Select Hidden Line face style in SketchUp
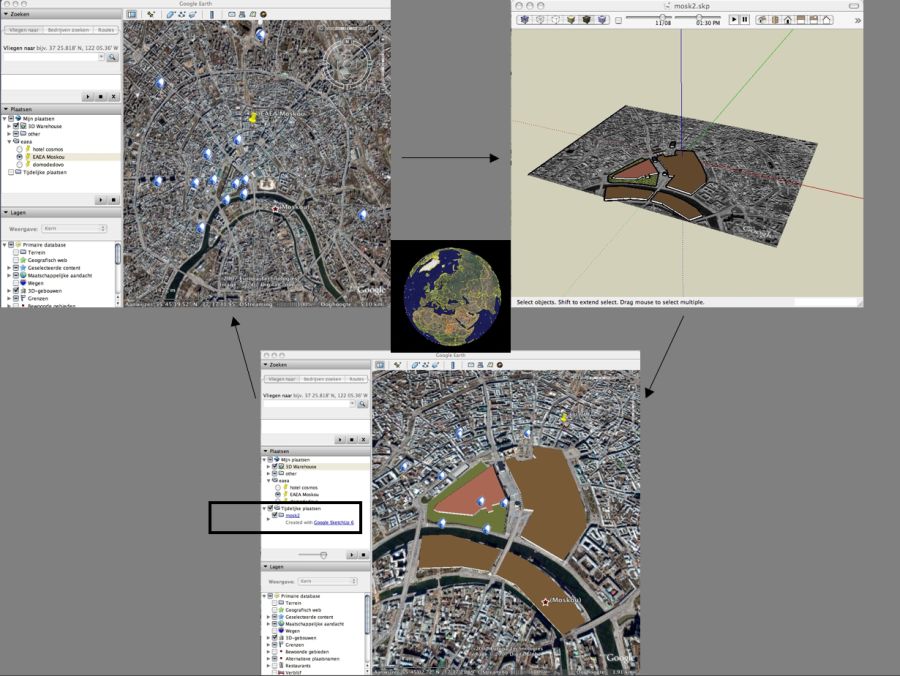 556,20
